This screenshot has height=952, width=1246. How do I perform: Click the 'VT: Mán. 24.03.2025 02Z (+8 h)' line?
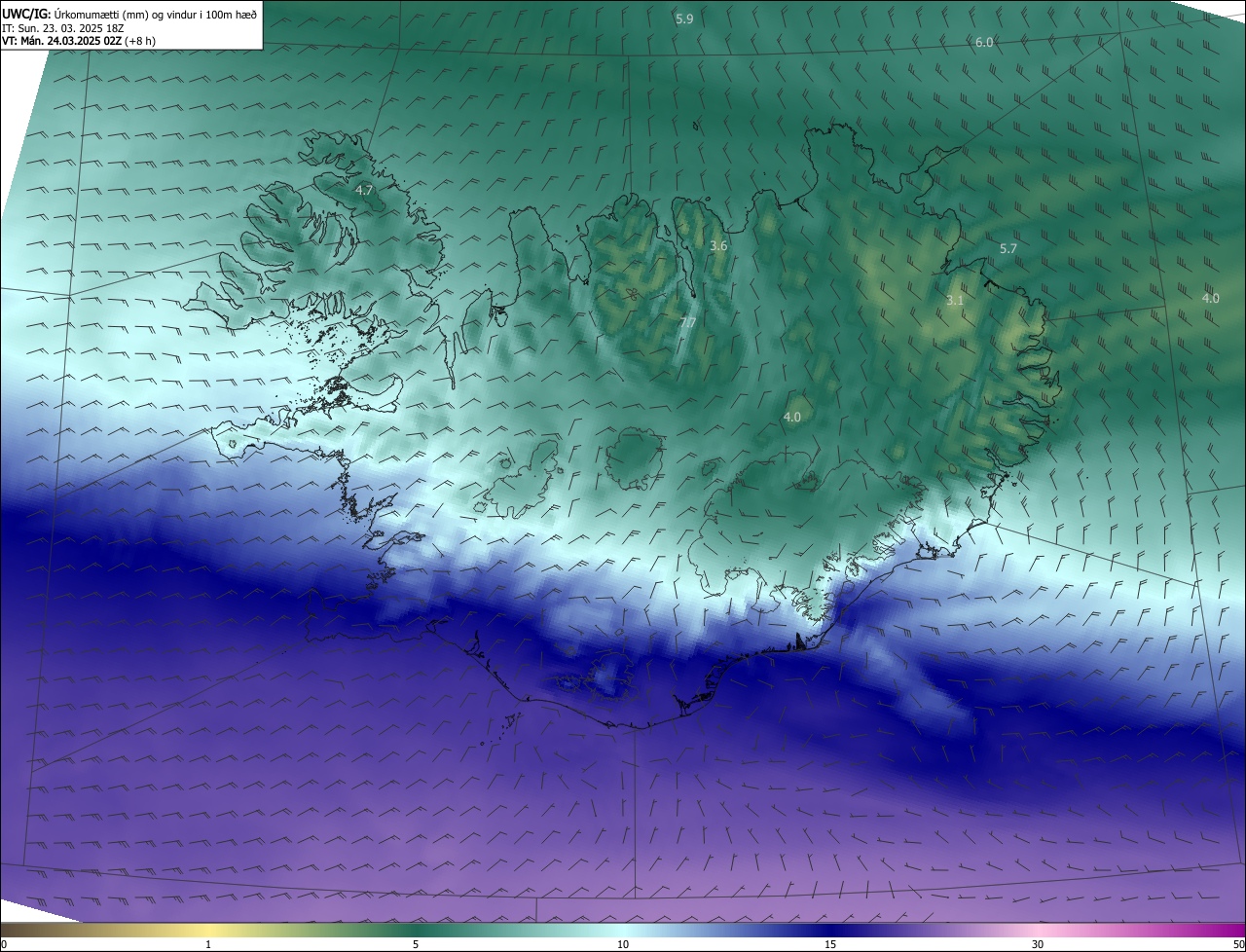(x=79, y=41)
